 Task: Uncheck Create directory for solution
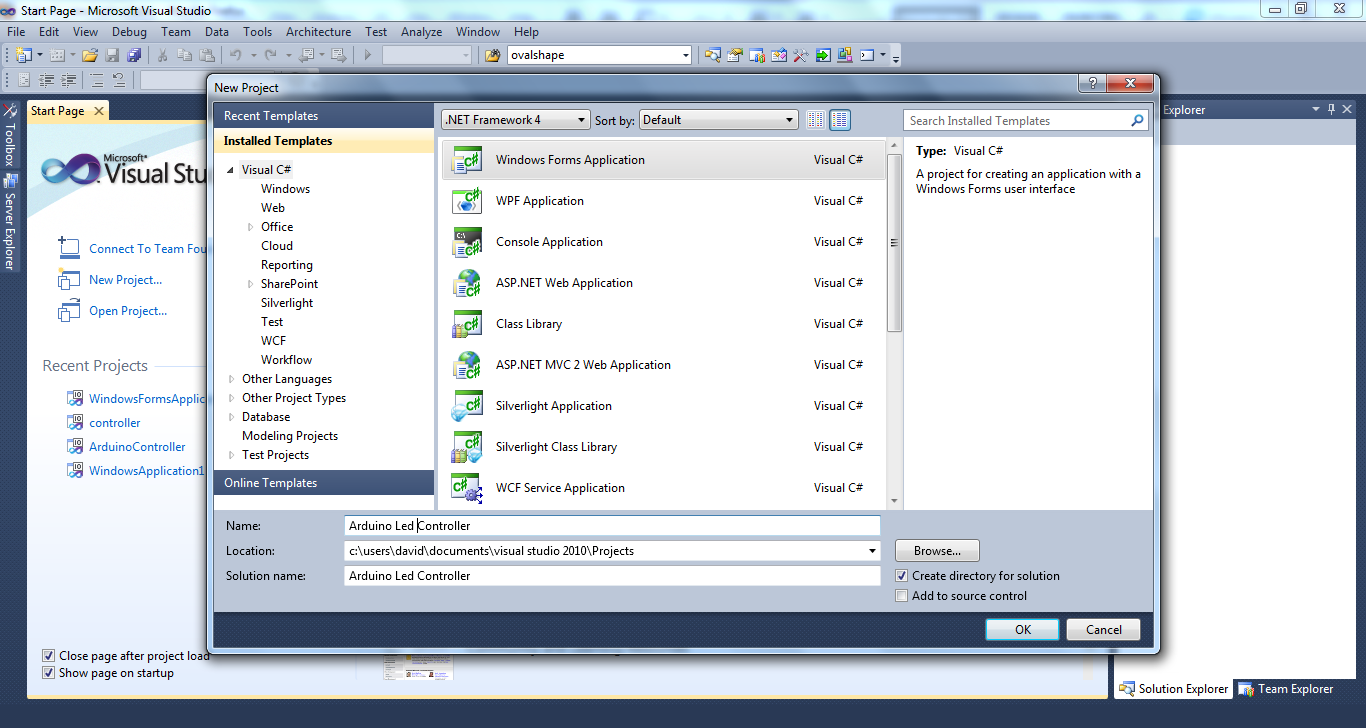pyautogui.click(x=902, y=576)
